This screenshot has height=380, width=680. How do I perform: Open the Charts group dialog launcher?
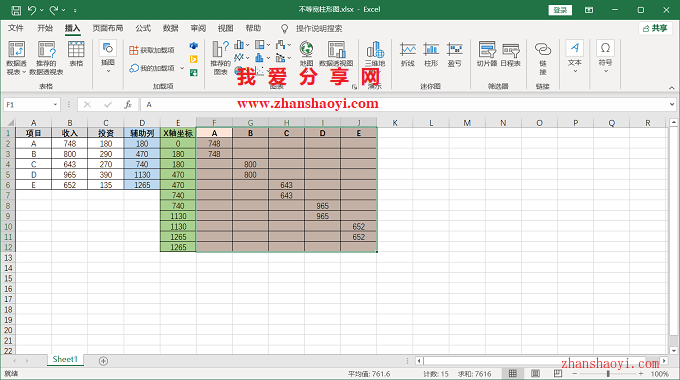click(x=354, y=87)
